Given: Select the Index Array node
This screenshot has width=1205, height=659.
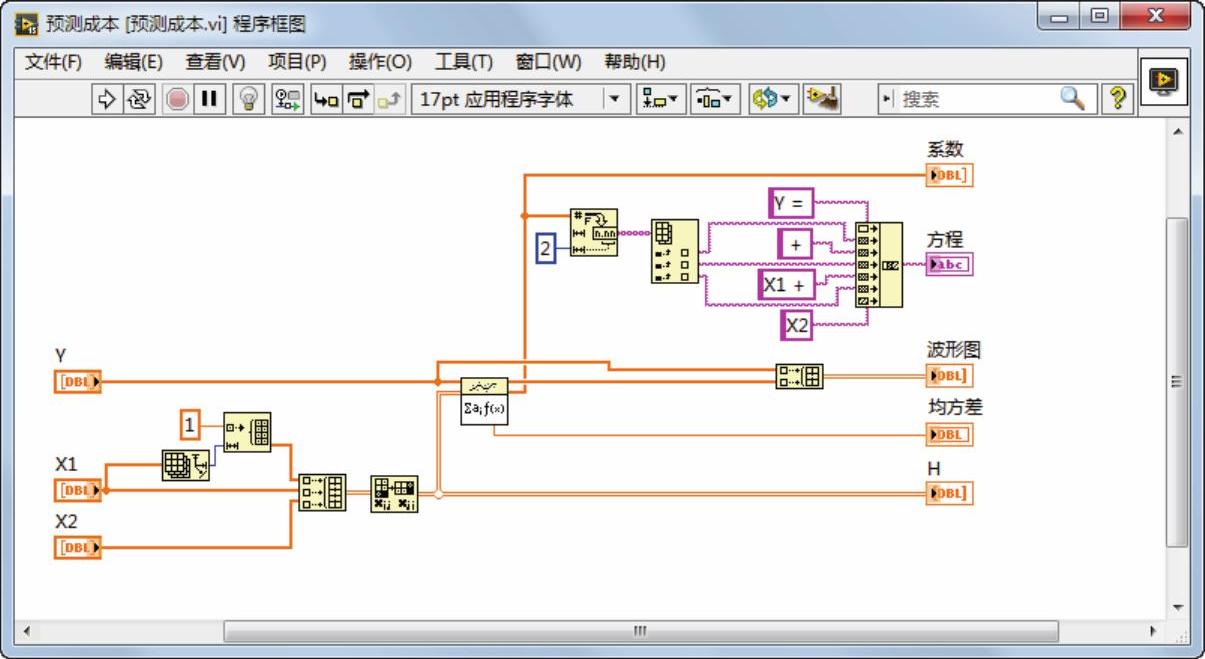Looking at the screenshot, I should coord(675,251).
